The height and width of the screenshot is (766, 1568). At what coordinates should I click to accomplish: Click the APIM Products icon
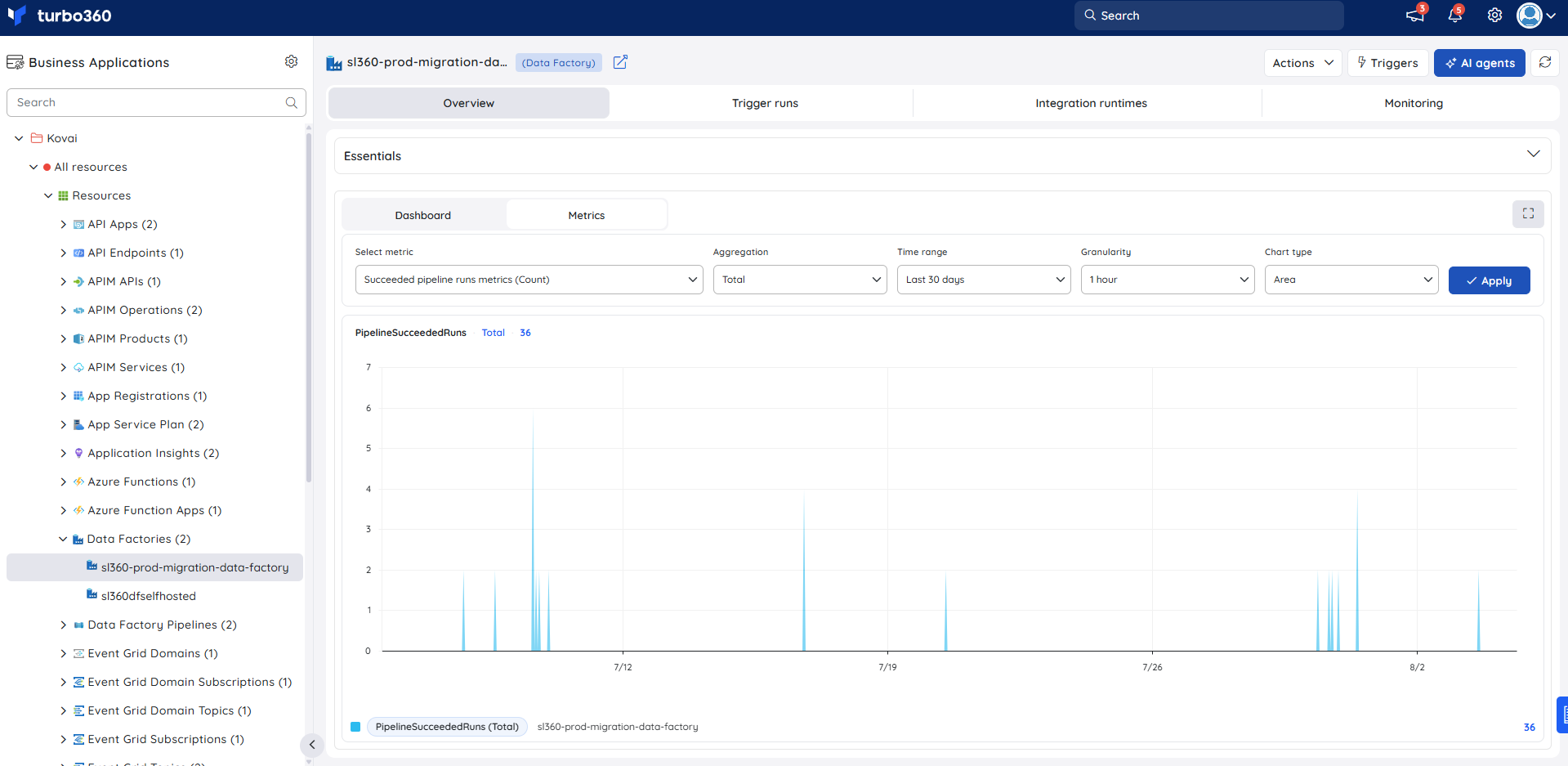[78, 338]
